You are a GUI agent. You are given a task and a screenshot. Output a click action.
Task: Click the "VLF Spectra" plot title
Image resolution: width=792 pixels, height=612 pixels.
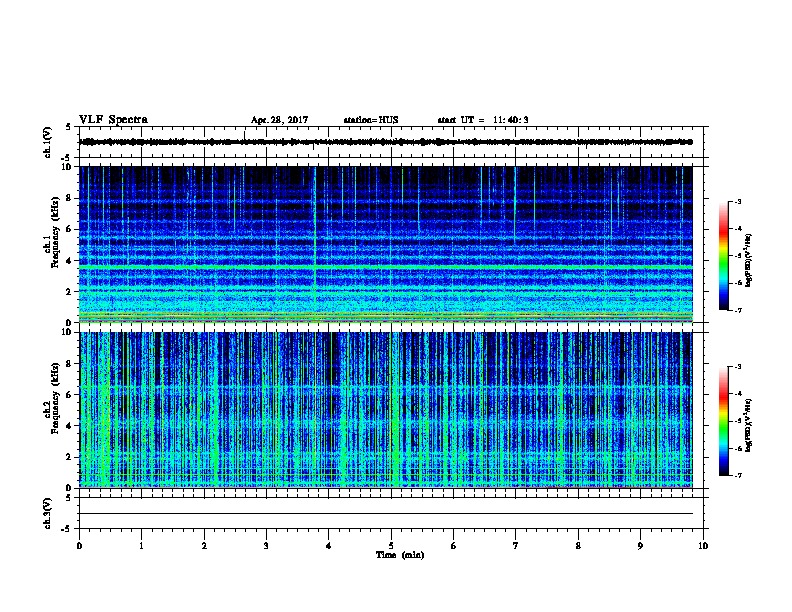tap(113, 120)
